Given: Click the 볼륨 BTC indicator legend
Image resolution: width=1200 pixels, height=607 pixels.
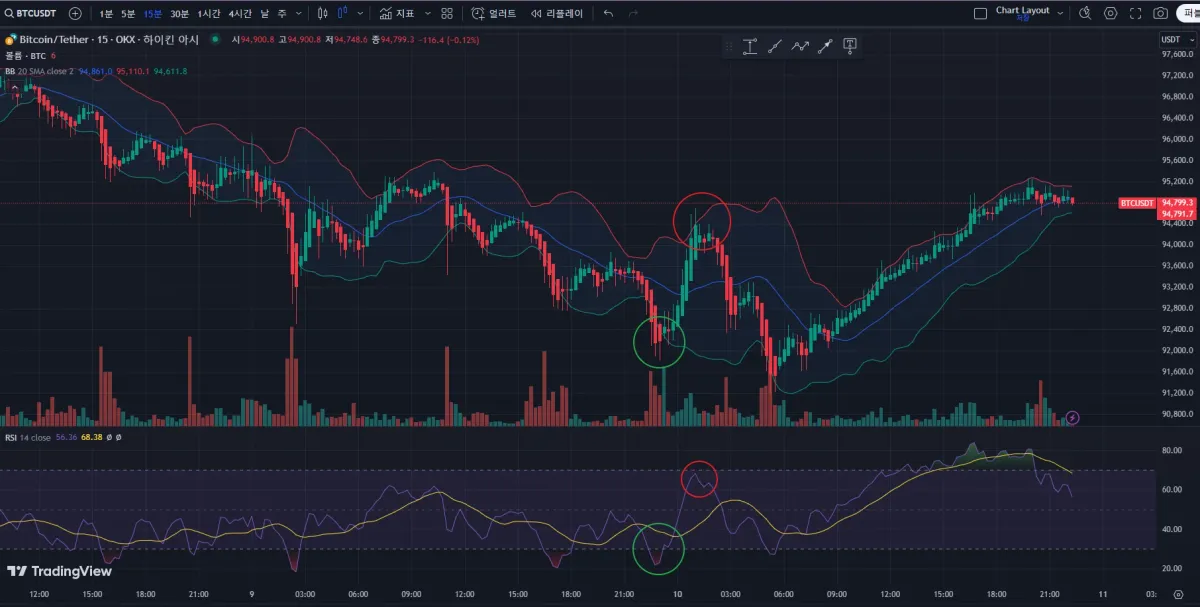Looking at the screenshot, I should pos(26,56).
